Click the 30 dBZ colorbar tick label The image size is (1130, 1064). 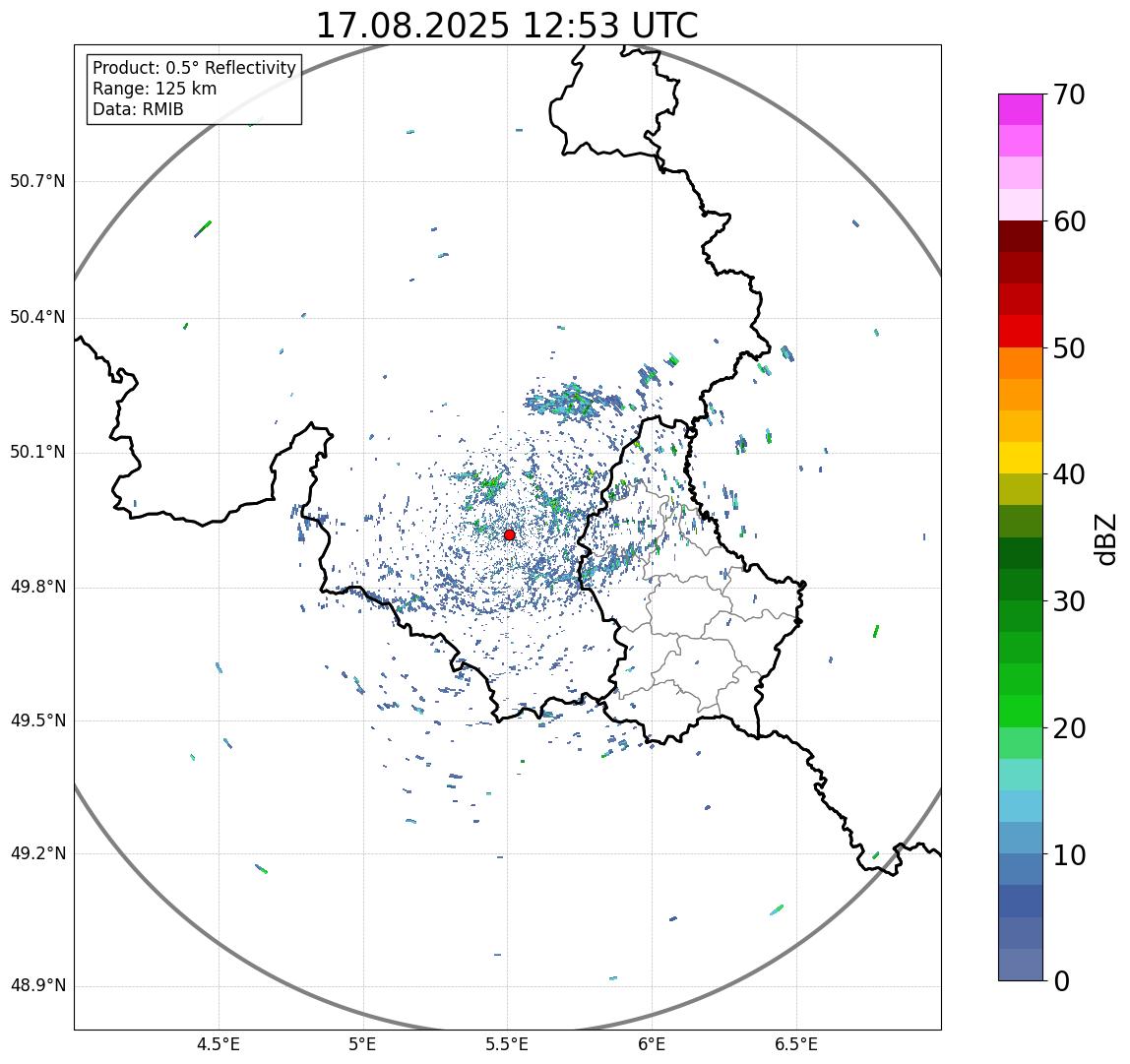(x=1069, y=601)
